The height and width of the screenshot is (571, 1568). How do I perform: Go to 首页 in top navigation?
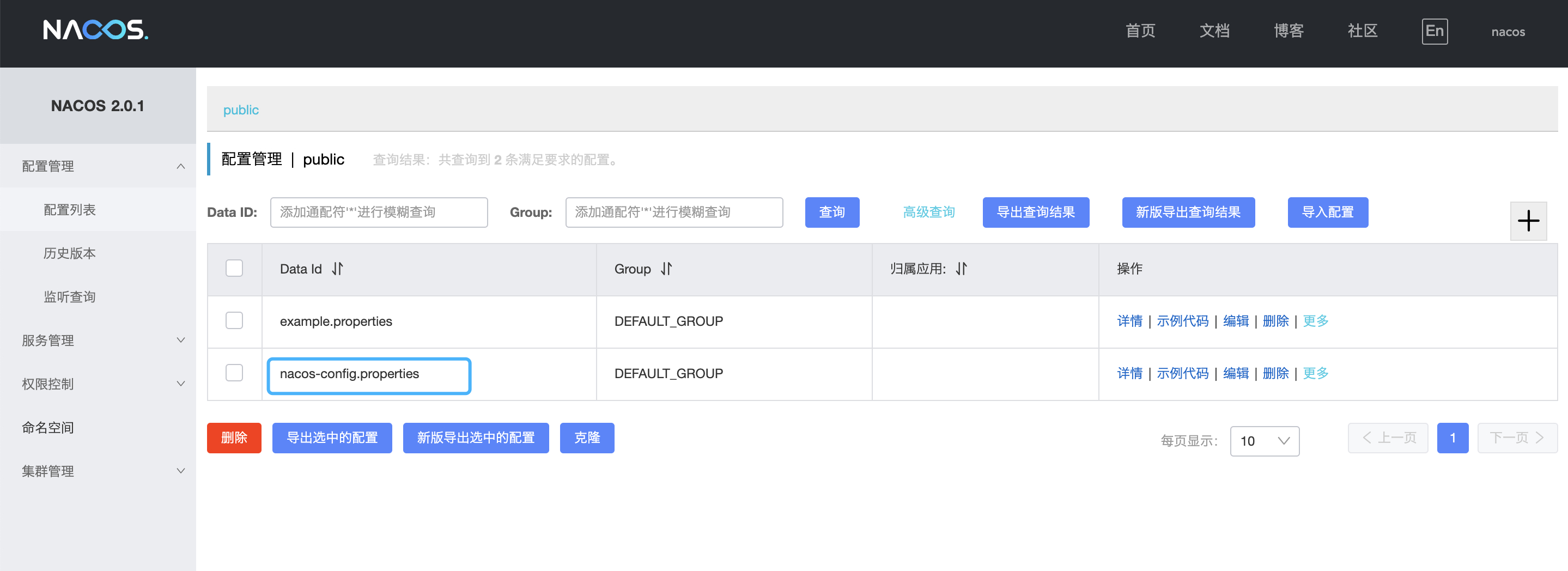1140,31
